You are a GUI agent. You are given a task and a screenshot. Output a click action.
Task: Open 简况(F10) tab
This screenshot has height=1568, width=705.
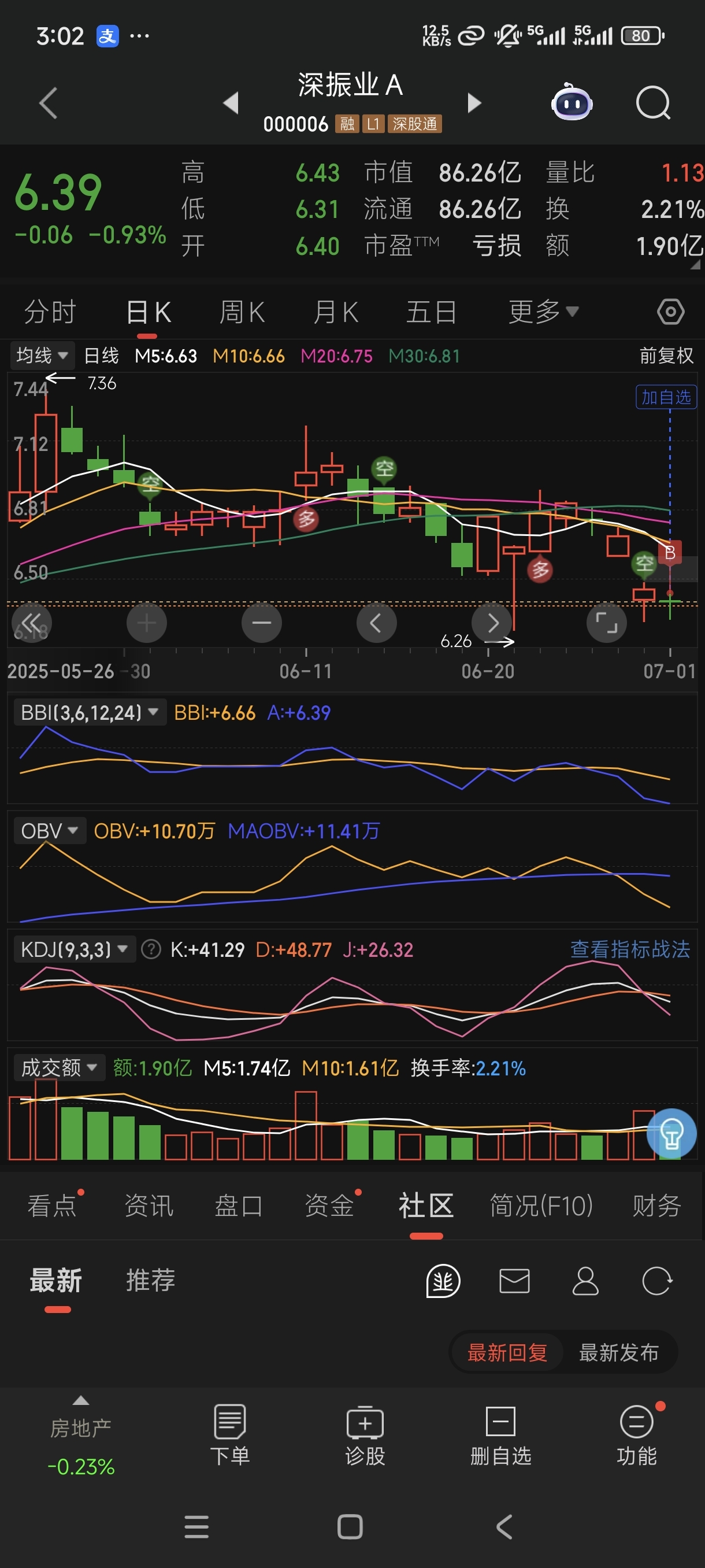(541, 1205)
